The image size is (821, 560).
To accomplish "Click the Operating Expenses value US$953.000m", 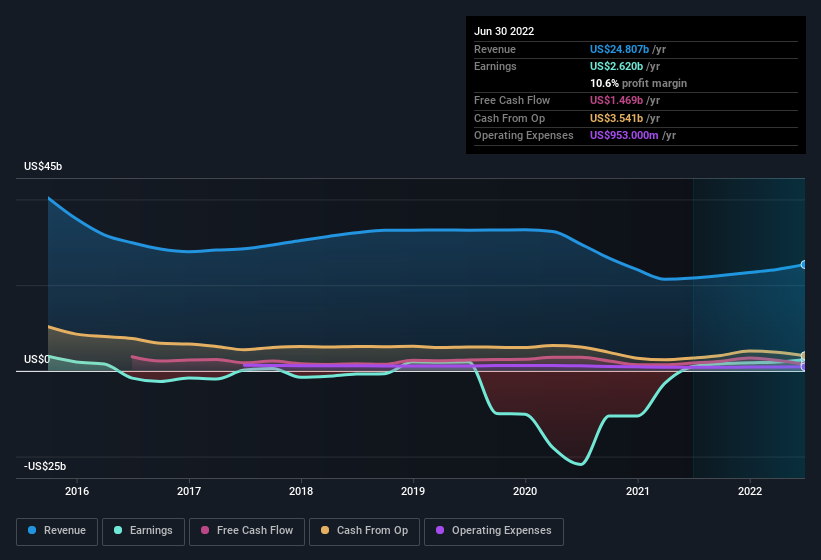I will (632, 135).
